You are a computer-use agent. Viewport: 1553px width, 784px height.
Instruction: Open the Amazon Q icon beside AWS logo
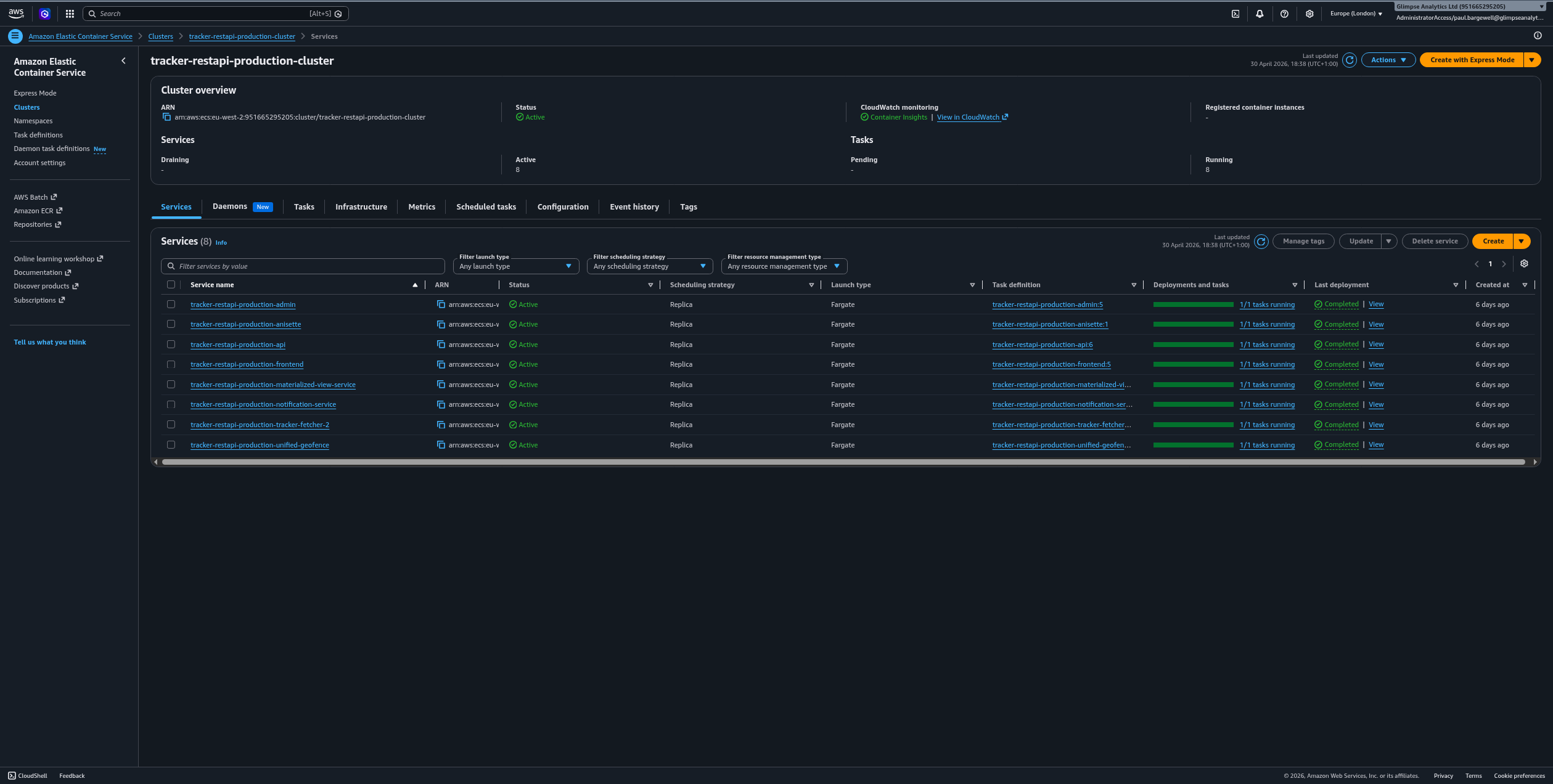pos(44,14)
